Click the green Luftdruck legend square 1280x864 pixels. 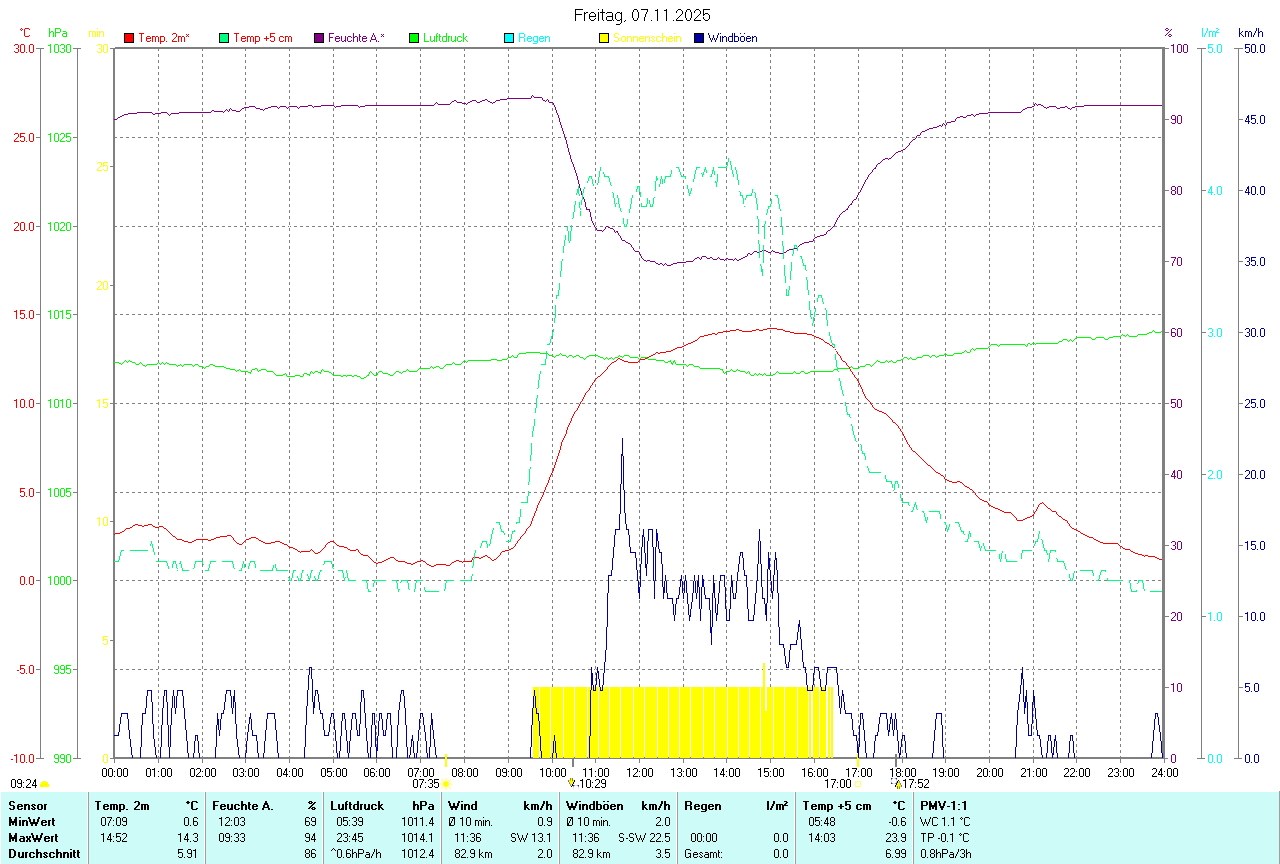click(414, 38)
